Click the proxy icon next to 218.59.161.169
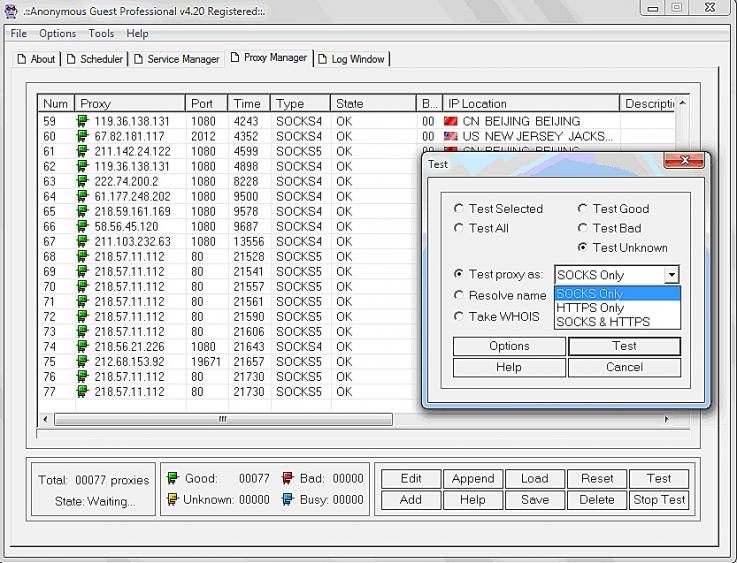This screenshot has width=737, height=563. point(82,211)
